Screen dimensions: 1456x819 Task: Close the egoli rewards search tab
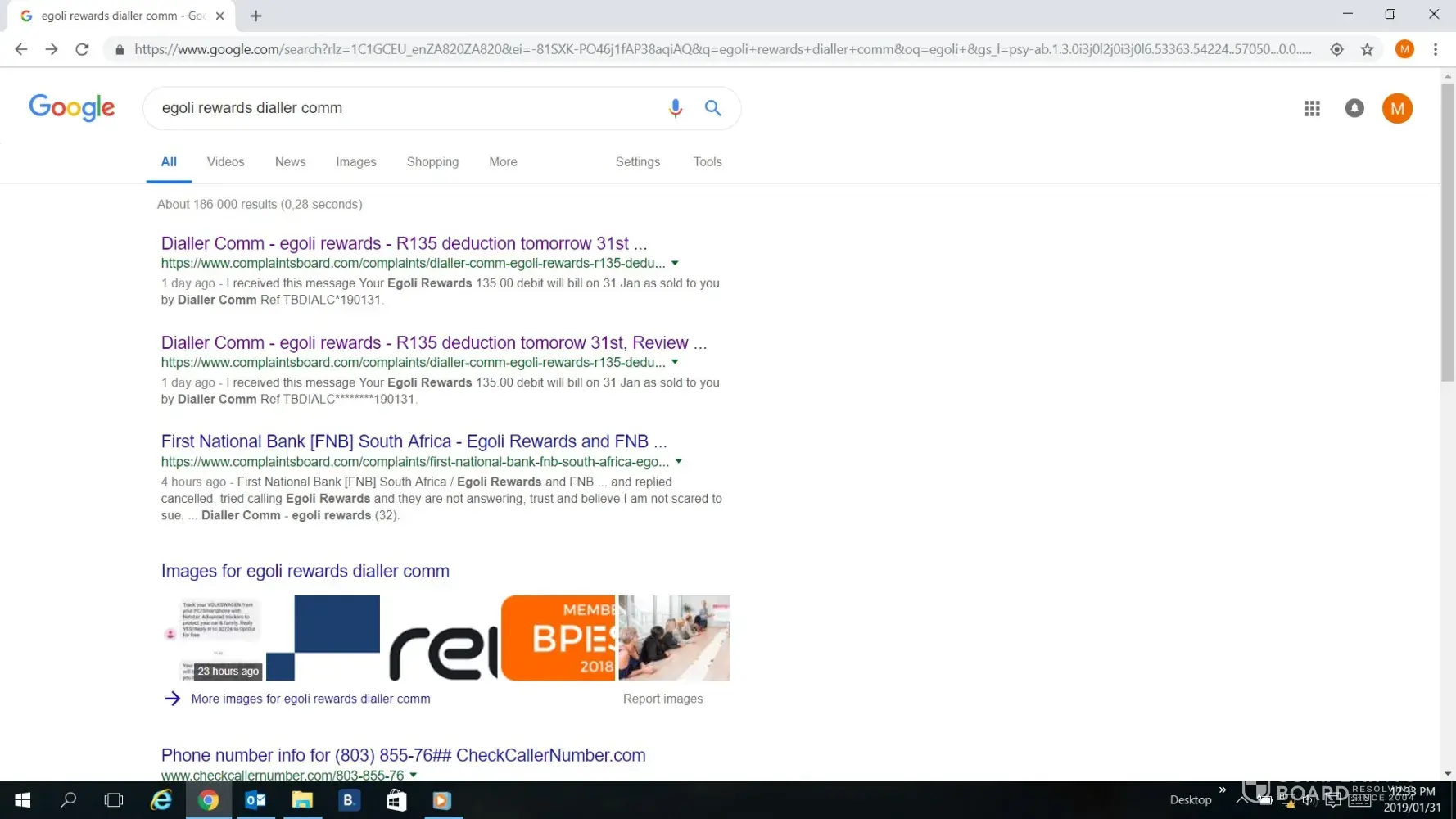click(x=219, y=16)
